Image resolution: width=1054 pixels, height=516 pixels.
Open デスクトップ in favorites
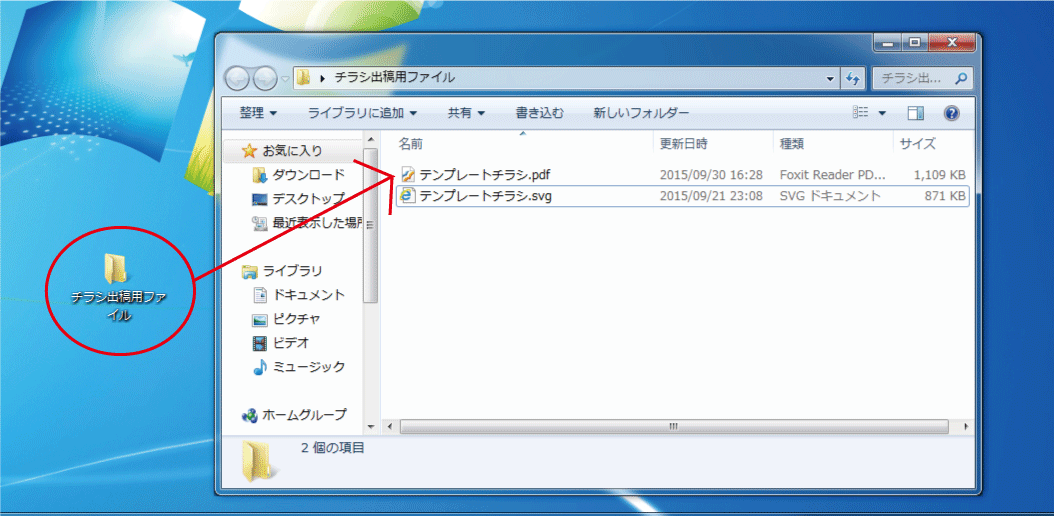coord(309,199)
